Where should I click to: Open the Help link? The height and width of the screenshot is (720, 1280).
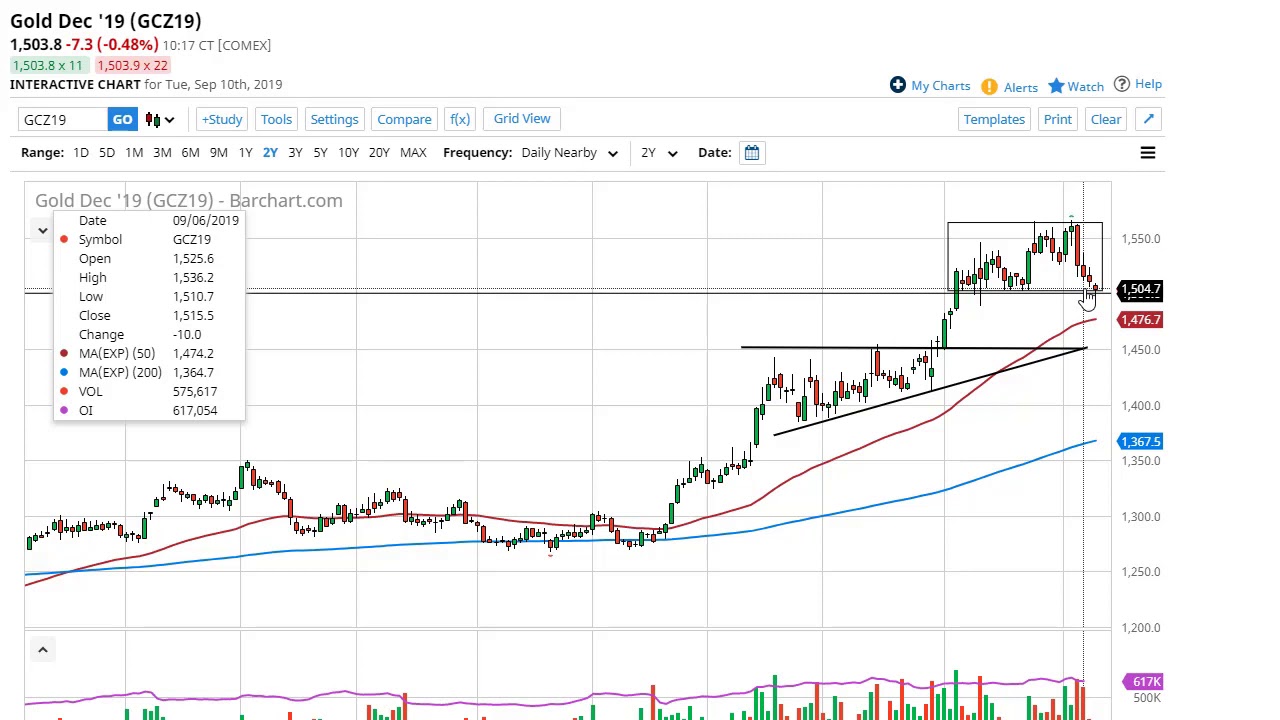[x=1148, y=84]
